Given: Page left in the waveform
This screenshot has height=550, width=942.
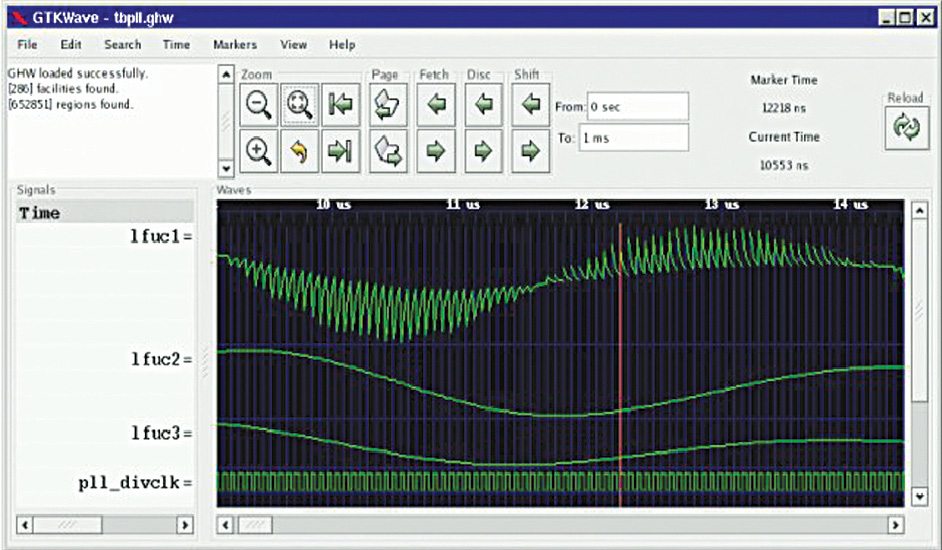Looking at the screenshot, I should 387,105.
